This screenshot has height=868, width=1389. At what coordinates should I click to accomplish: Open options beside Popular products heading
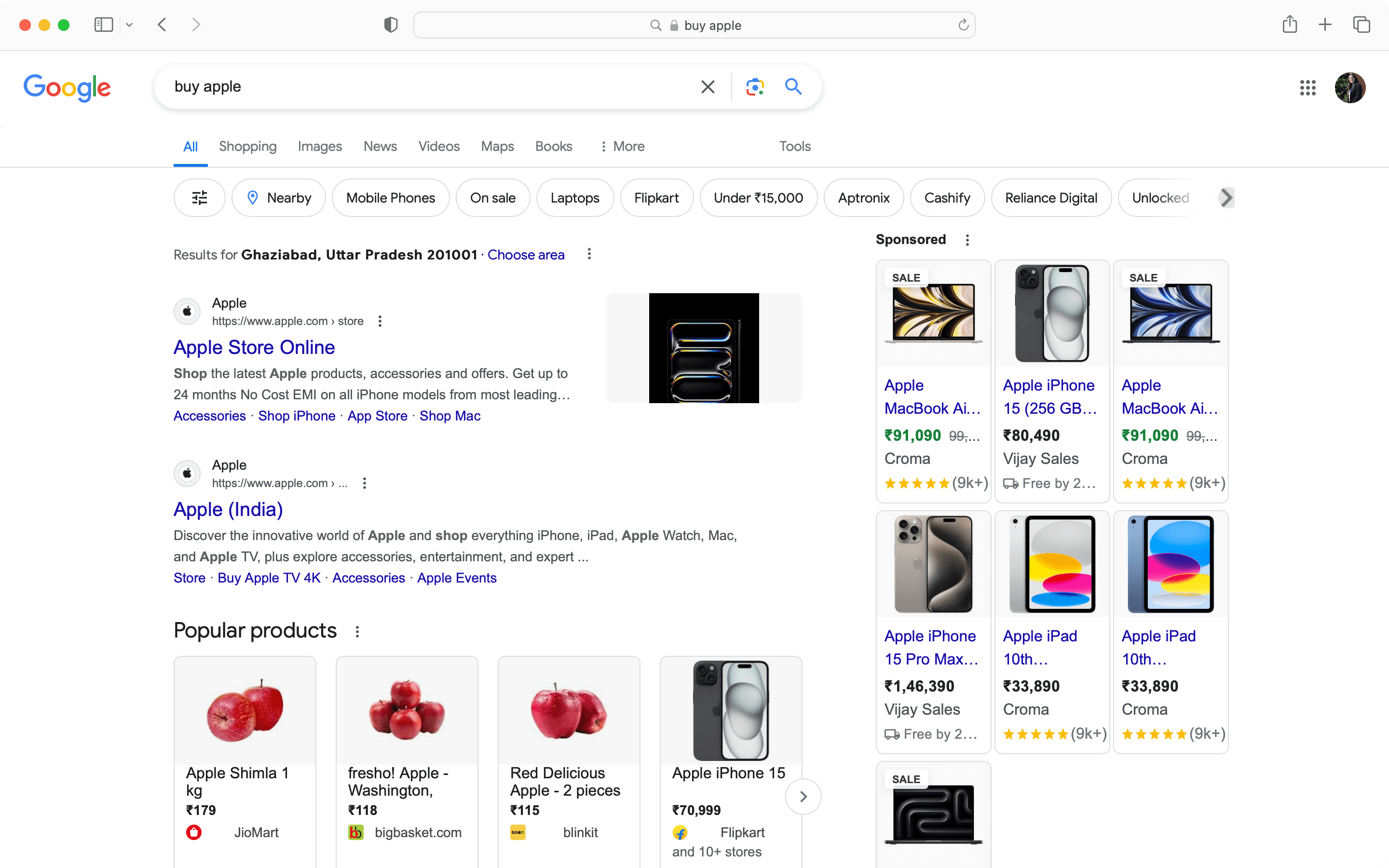(357, 632)
